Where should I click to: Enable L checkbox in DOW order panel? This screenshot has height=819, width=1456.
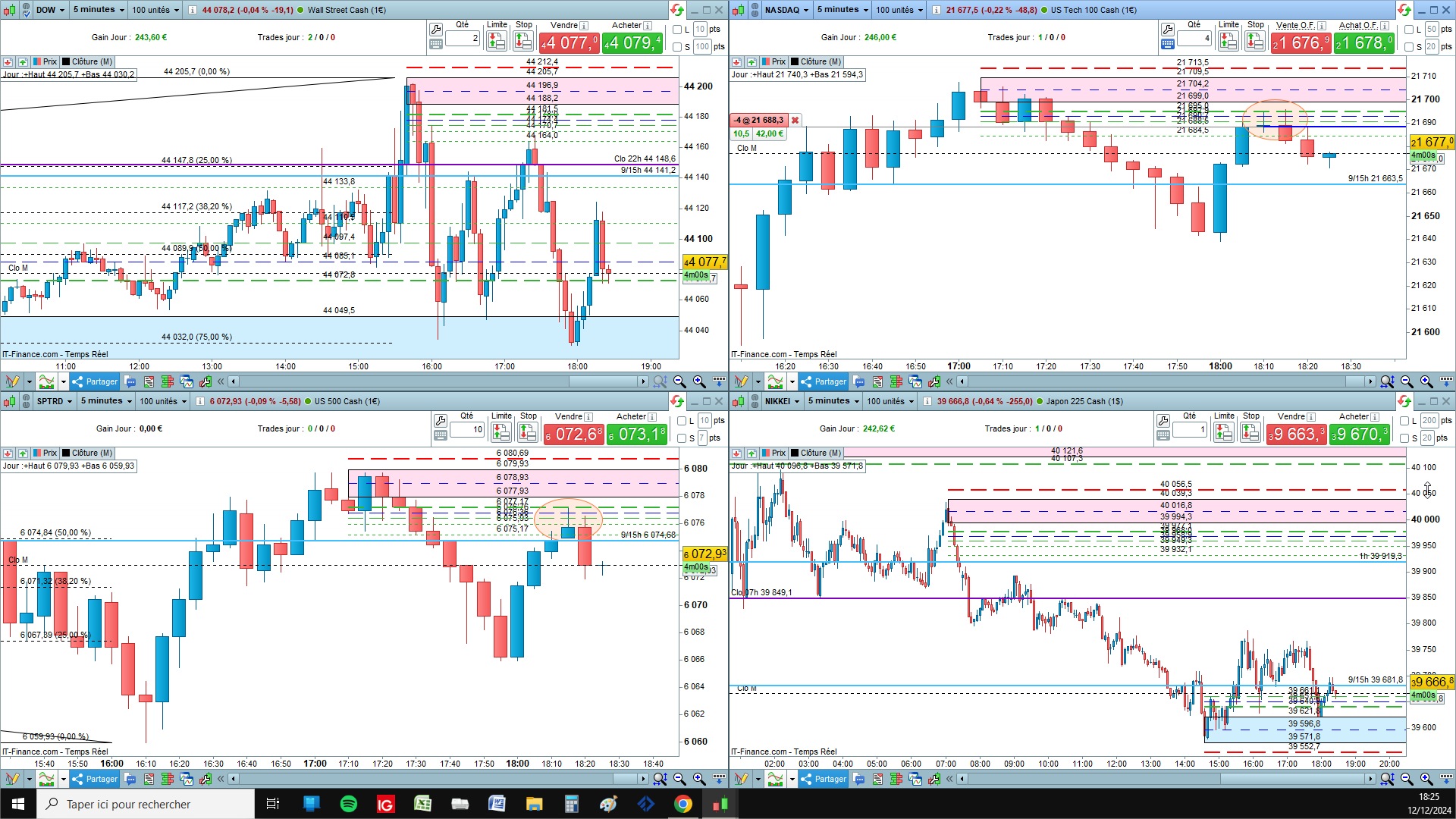677,30
